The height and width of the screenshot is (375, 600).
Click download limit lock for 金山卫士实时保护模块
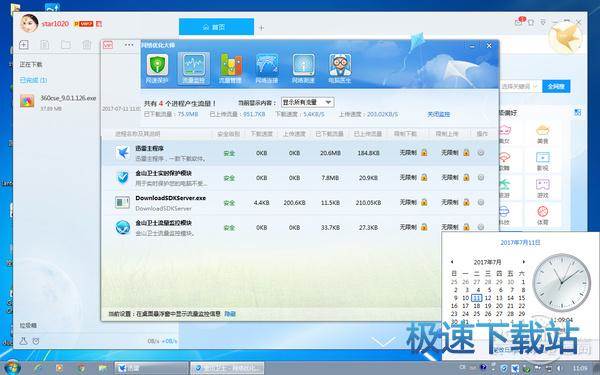click(x=424, y=177)
